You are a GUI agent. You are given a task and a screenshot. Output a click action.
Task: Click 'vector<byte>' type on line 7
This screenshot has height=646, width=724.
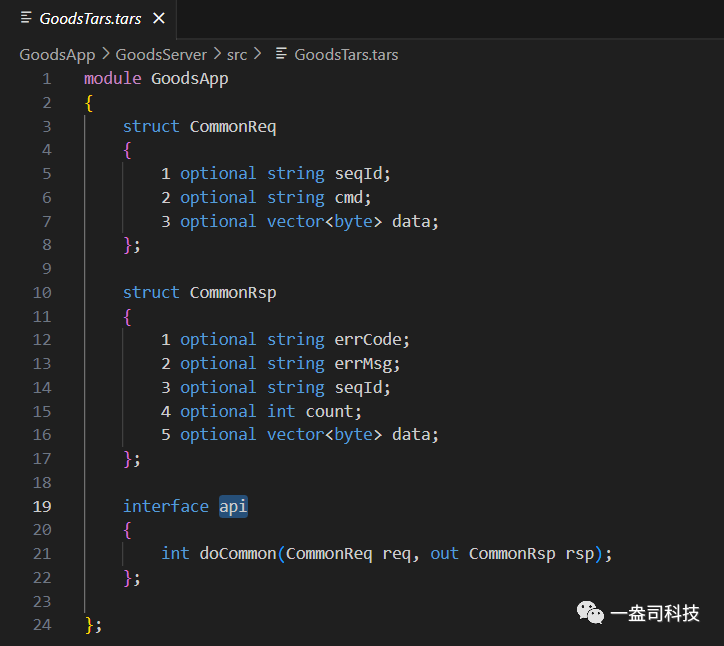[x=325, y=222]
